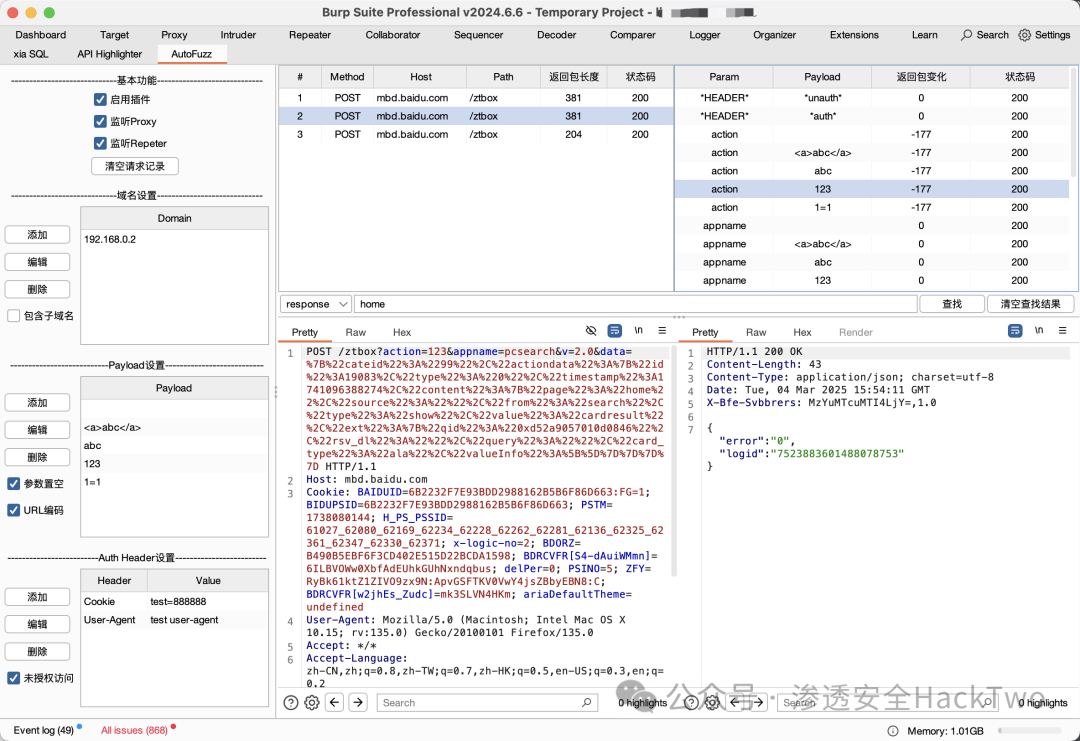
Task: Open response editor hamburger menu
Action: coord(1062,331)
